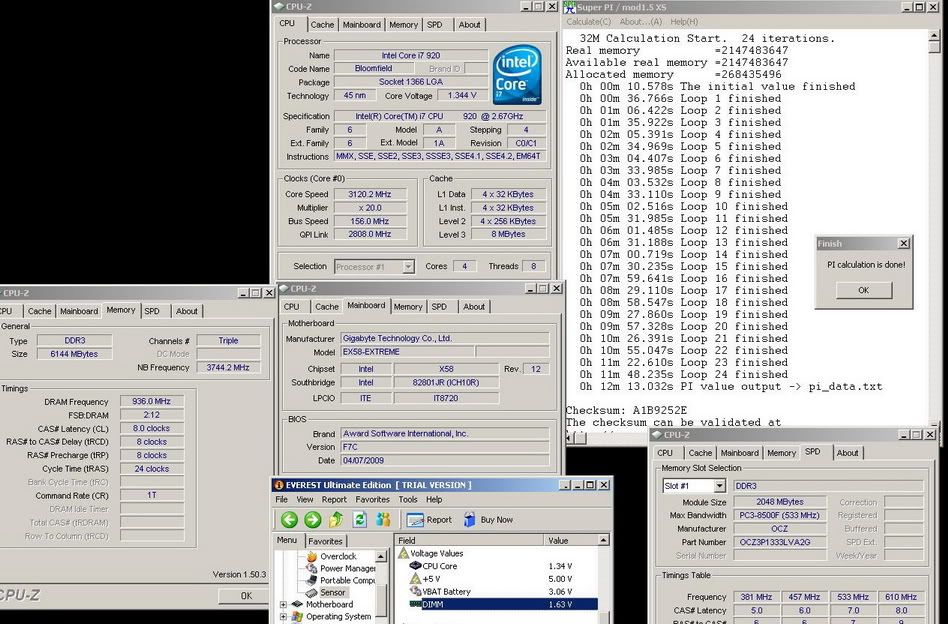Image resolution: width=948 pixels, height=624 pixels.
Task: Click the Refresh icon in EVEREST toolbar
Action: (x=359, y=519)
